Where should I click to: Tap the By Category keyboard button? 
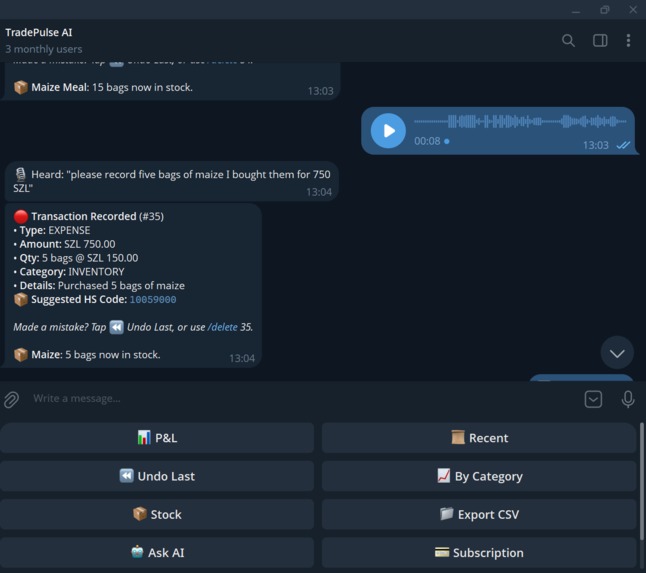click(x=479, y=476)
